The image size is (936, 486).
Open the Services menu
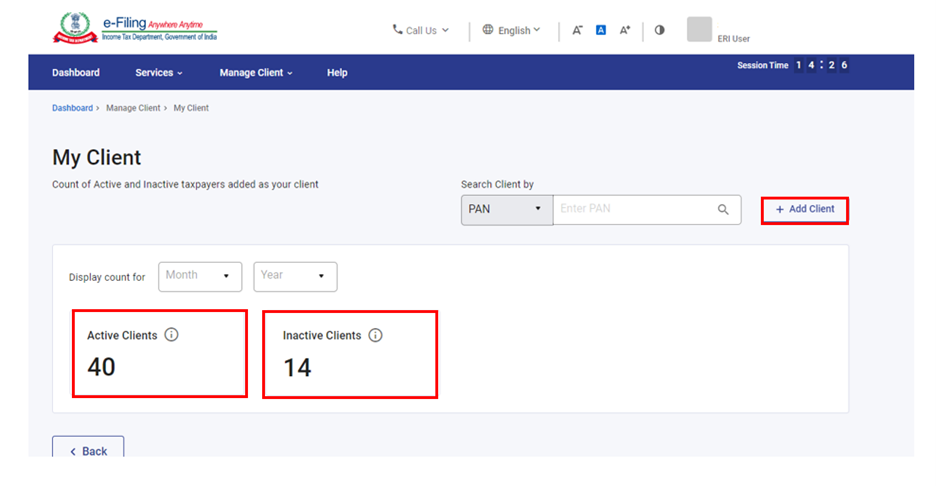click(159, 73)
